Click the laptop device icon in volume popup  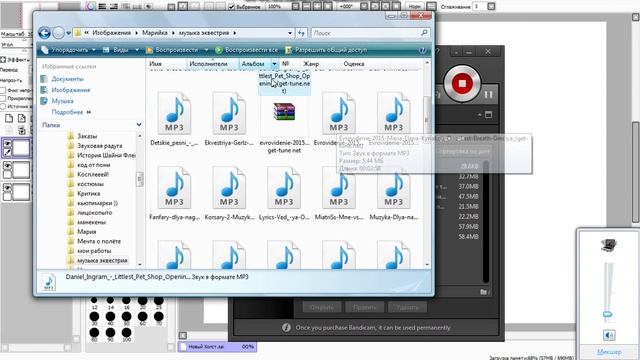click(x=609, y=245)
